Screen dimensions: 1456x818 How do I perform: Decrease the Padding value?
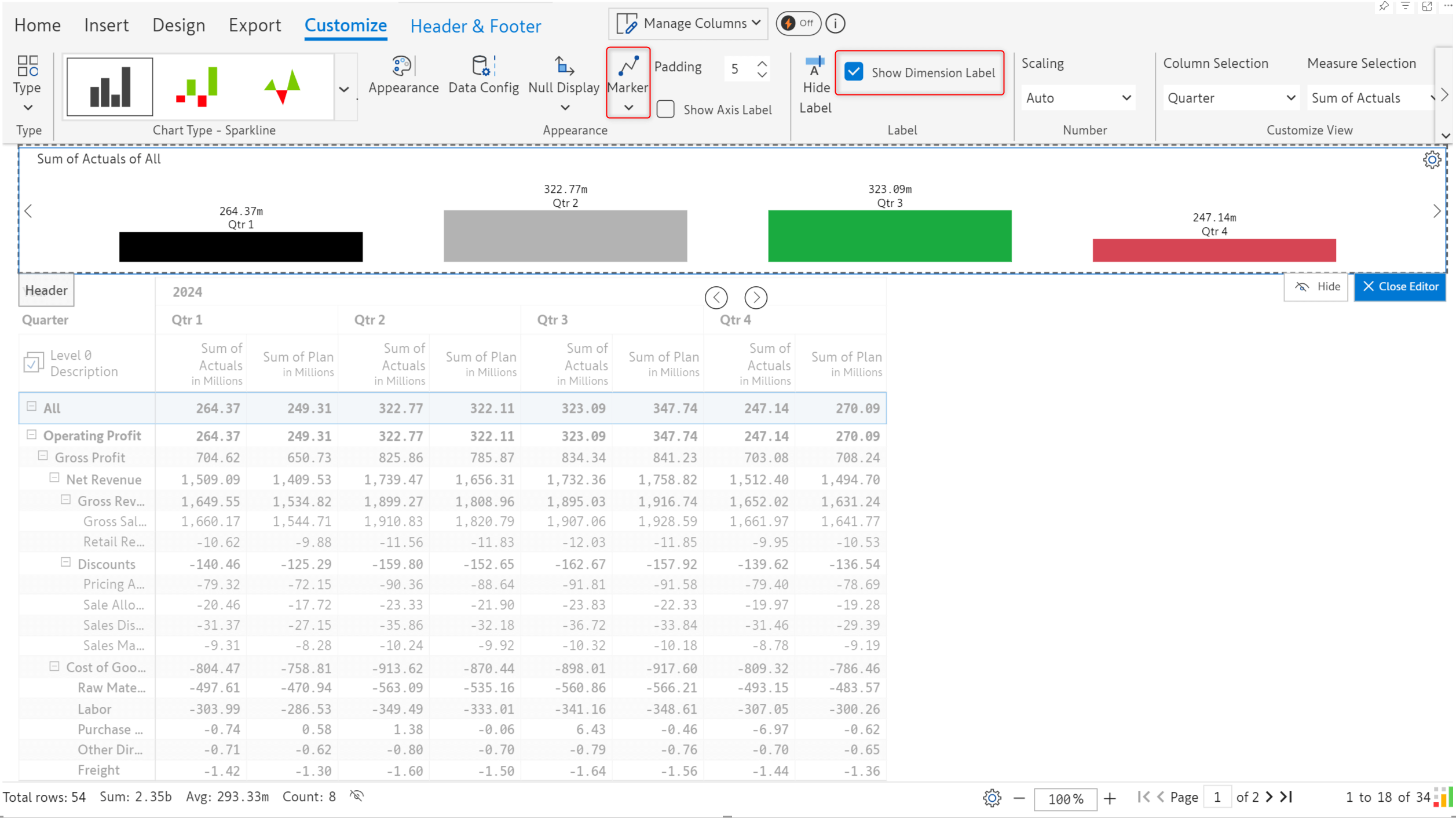click(762, 75)
